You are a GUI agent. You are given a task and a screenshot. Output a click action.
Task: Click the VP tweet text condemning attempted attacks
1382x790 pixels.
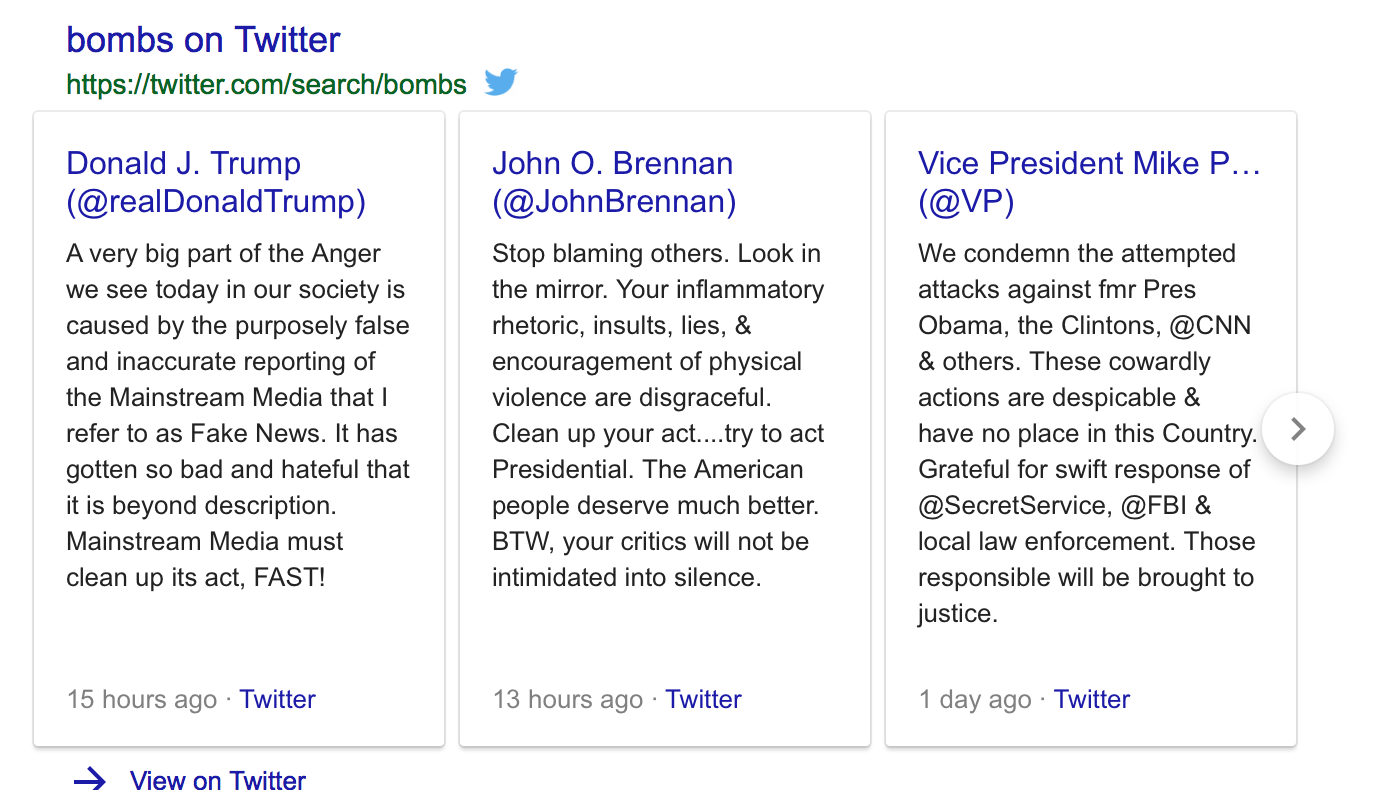click(1086, 433)
